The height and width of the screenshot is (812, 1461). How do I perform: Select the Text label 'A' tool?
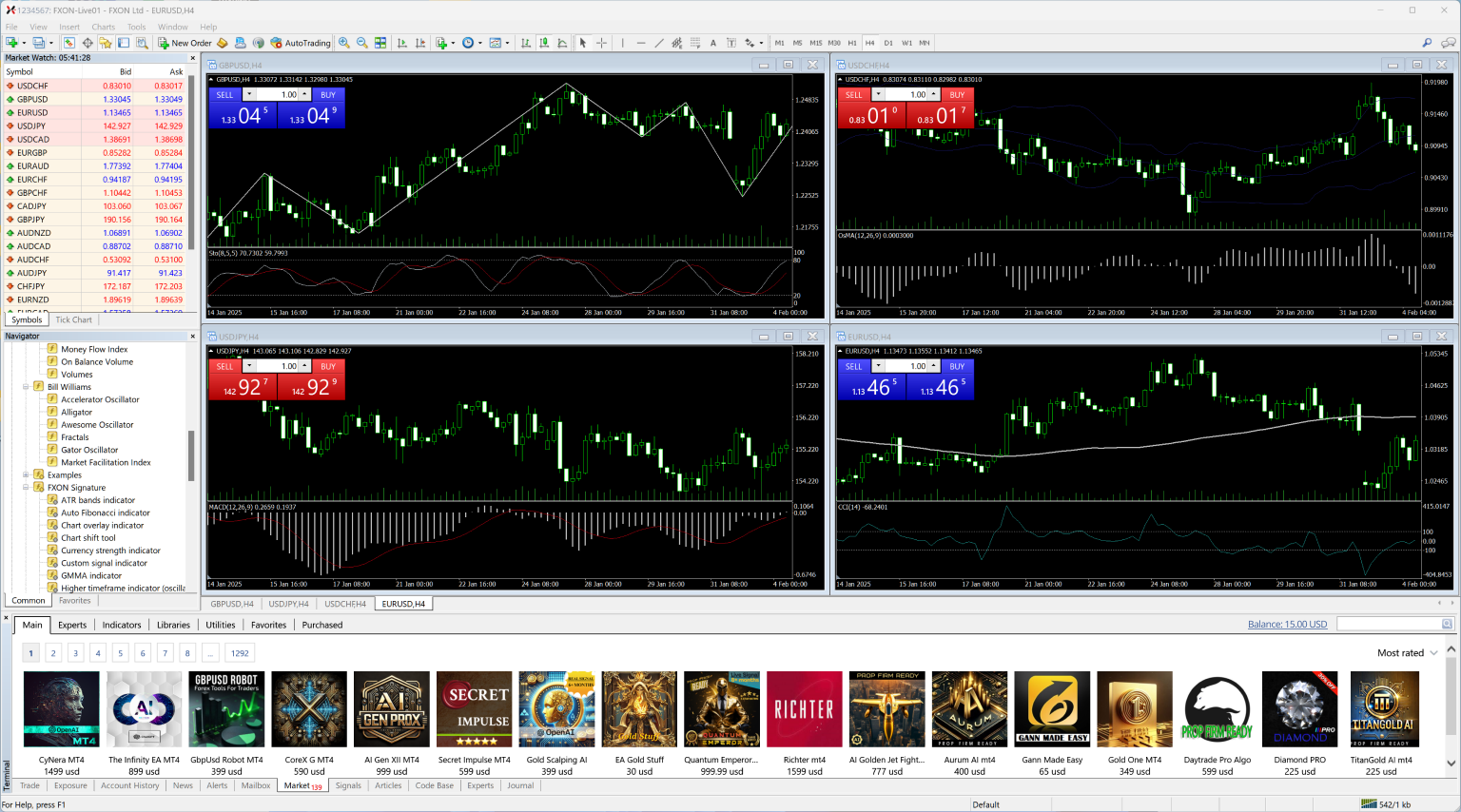coord(713,43)
